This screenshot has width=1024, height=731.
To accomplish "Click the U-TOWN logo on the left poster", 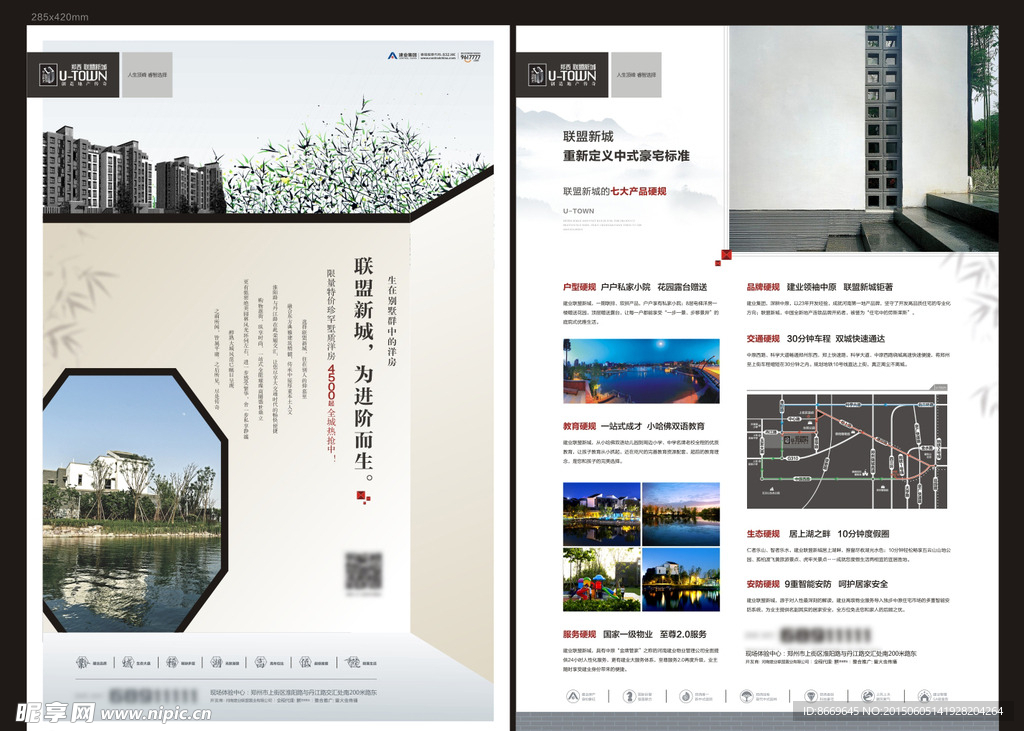I will pyautogui.click(x=72, y=75).
